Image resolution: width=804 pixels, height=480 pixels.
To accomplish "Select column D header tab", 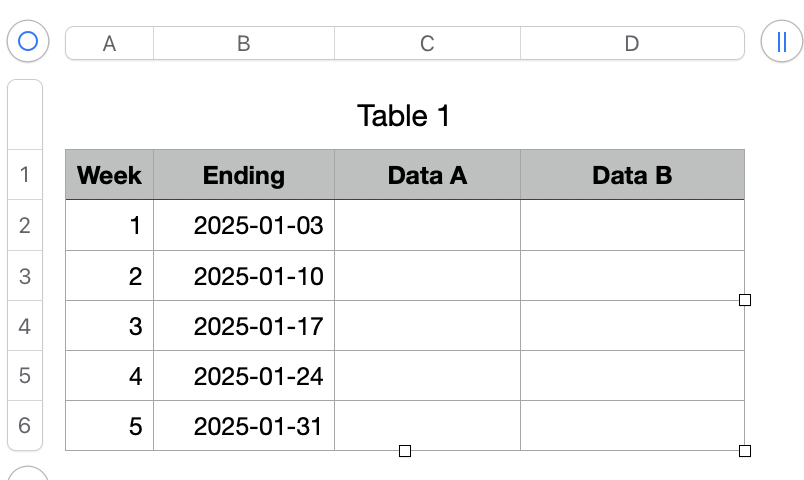I will click(x=631, y=43).
